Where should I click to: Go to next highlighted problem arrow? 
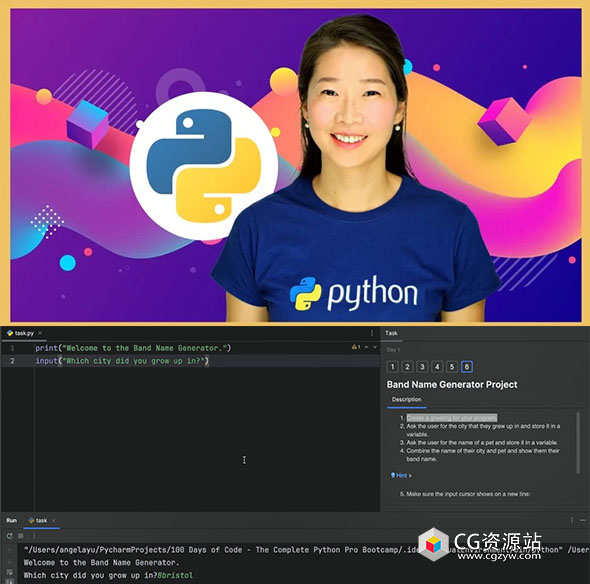(375, 347)
